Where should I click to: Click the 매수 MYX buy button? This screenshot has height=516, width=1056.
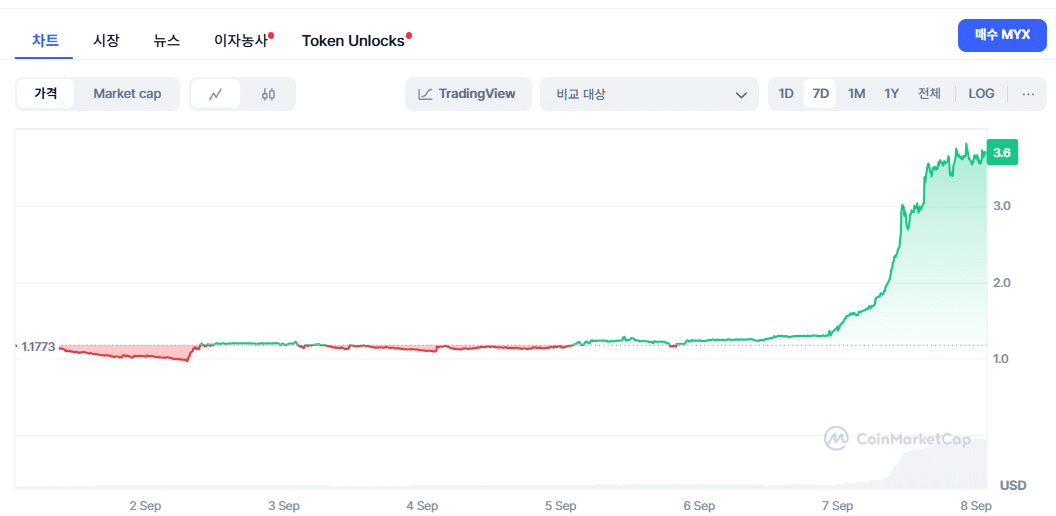point(1002,36)
